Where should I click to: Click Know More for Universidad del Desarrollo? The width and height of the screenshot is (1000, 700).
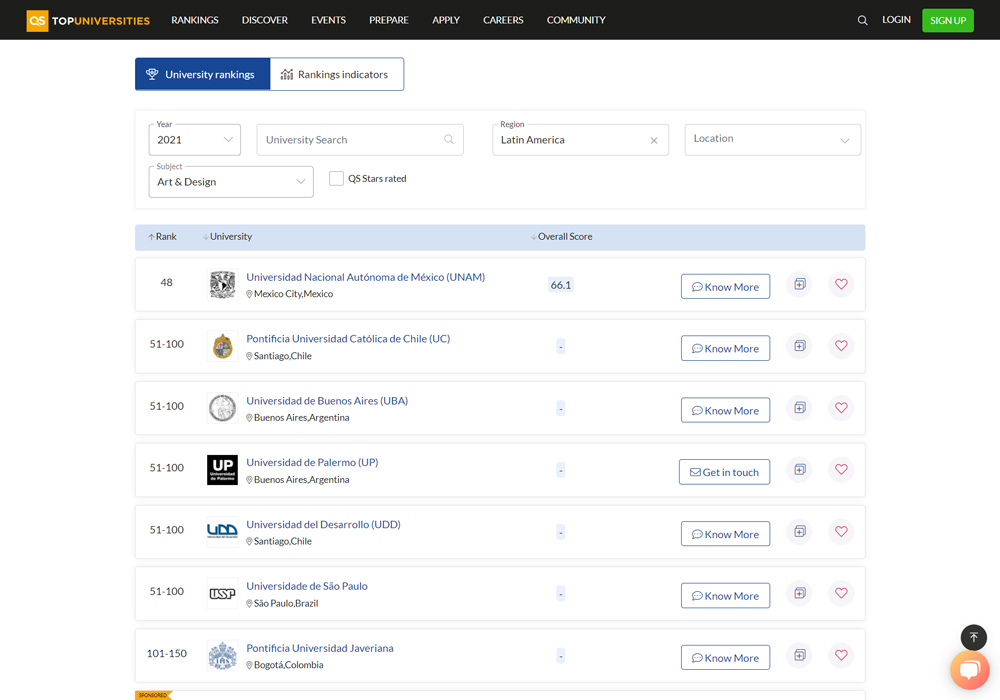pos(725,534)
